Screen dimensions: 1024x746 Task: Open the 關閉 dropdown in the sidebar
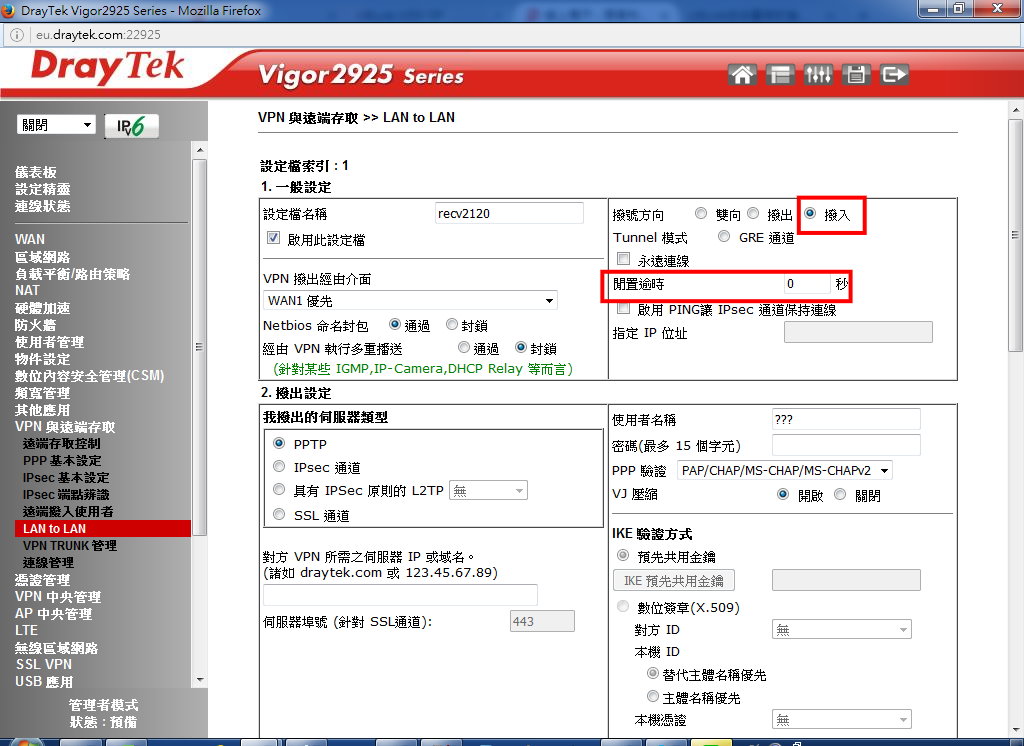click(x=57, y=125)
